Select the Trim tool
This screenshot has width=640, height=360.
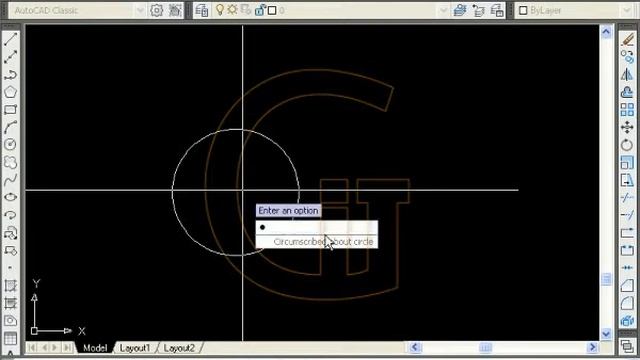tap(627, 197)
